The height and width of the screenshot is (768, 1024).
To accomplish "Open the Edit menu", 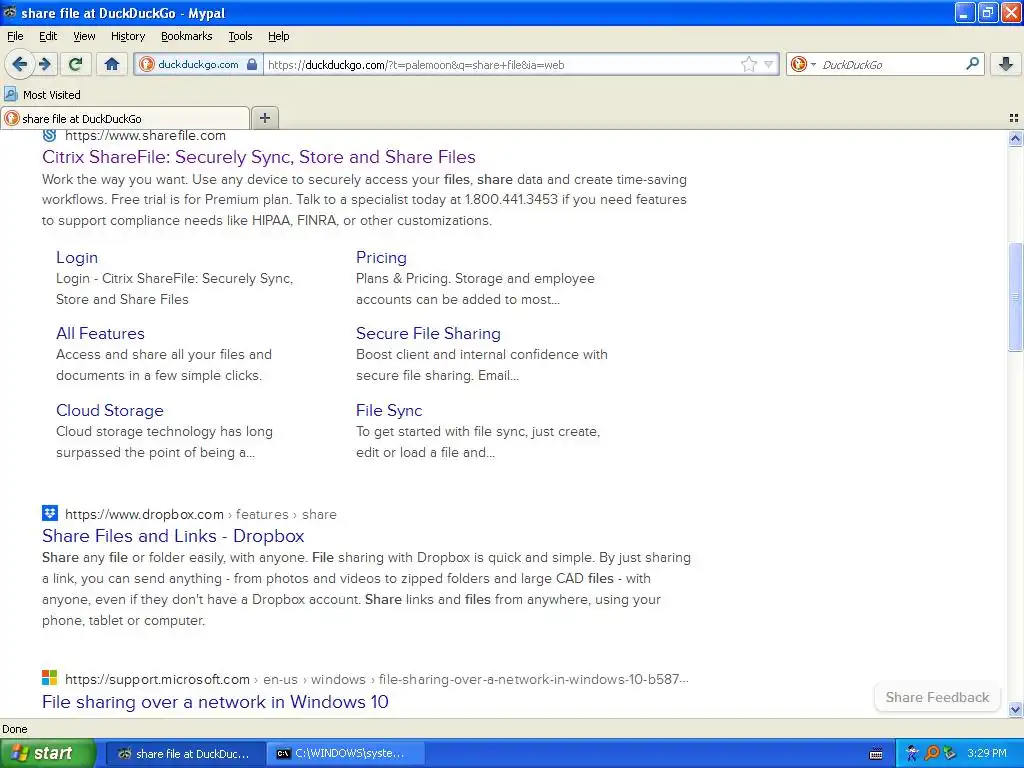I will click(x=48, y=36).
